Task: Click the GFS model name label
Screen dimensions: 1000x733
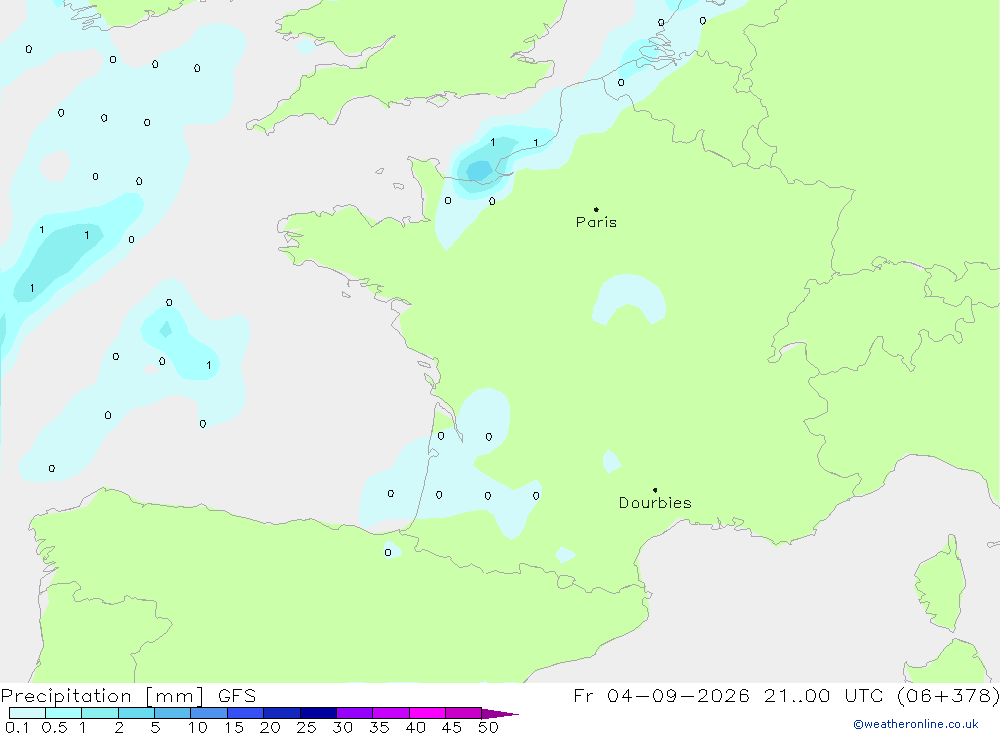Action: point(237,696)
